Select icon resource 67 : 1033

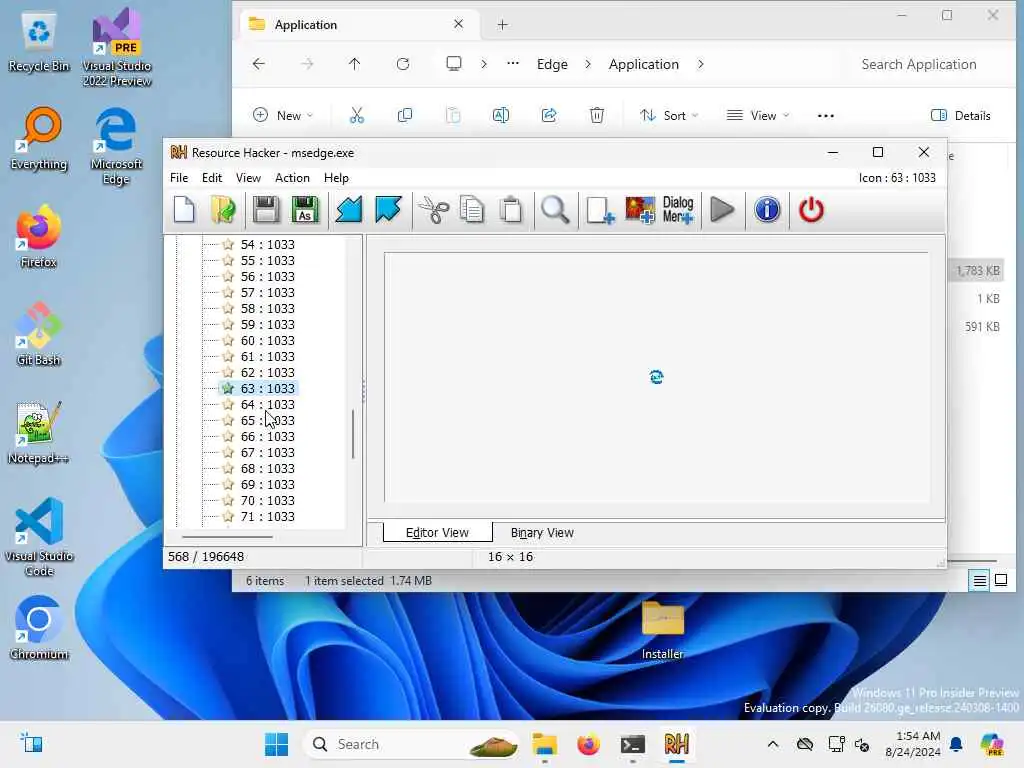click(x=267, y=453)
